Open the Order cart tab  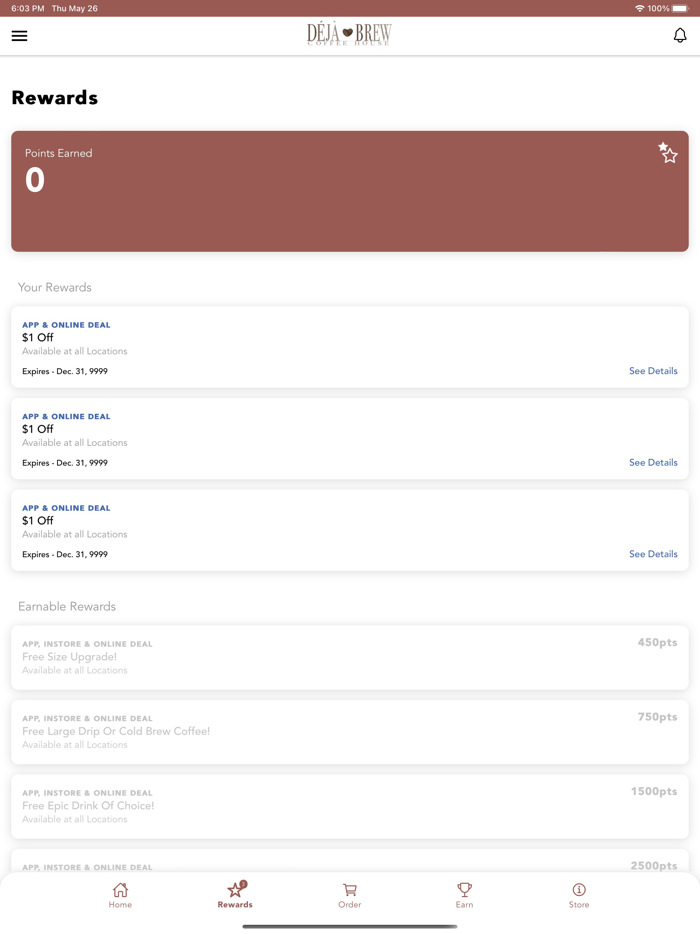point(350,894)
